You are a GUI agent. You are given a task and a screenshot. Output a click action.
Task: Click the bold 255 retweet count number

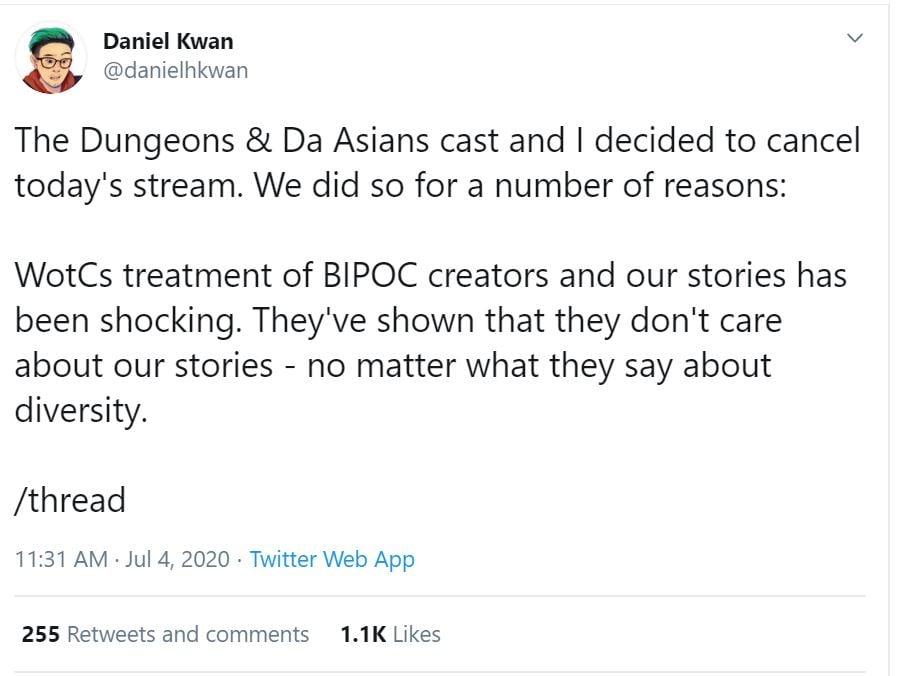(x=40, y=634)
